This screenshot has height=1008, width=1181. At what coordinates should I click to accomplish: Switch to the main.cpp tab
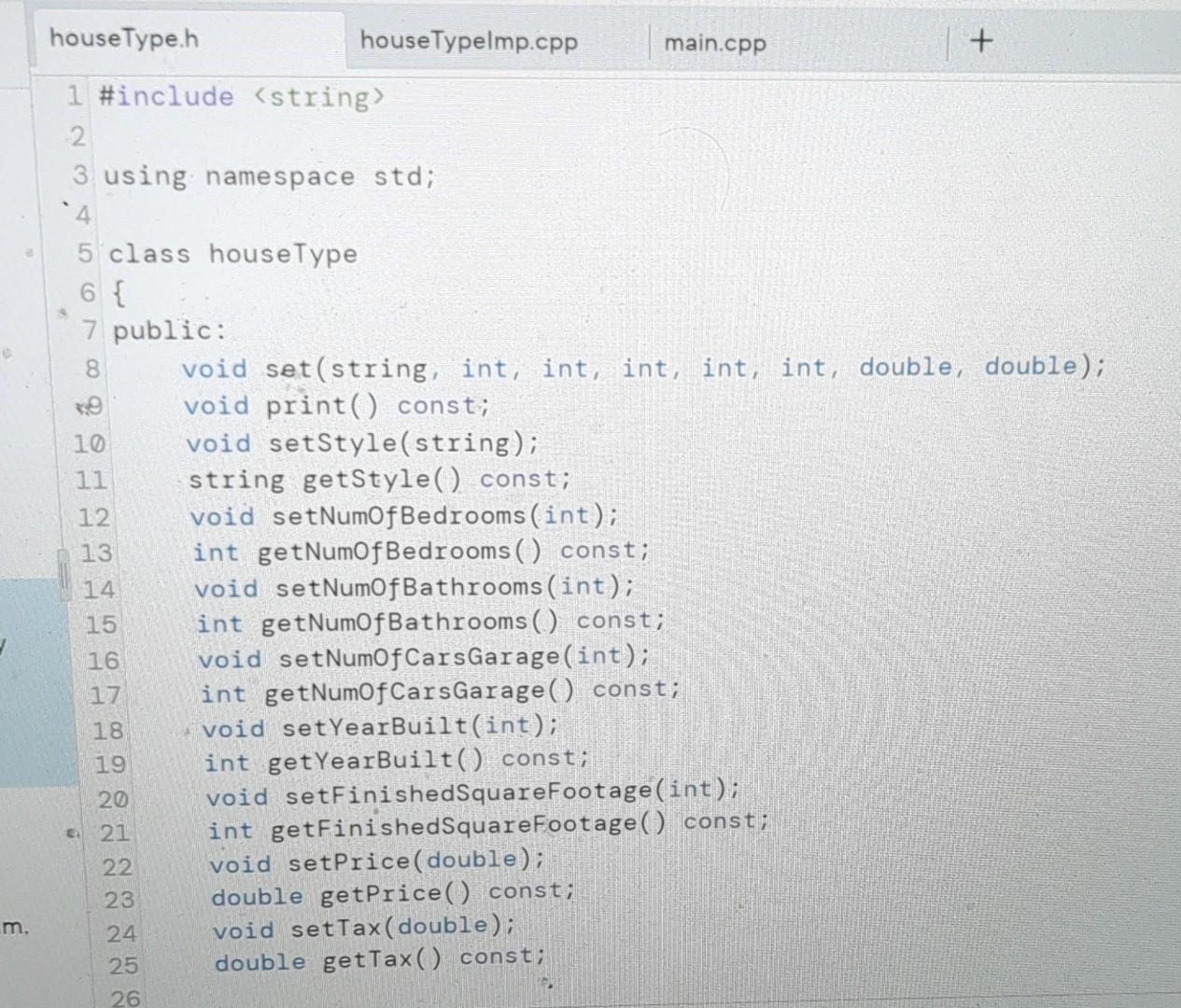tap(715, 42)
